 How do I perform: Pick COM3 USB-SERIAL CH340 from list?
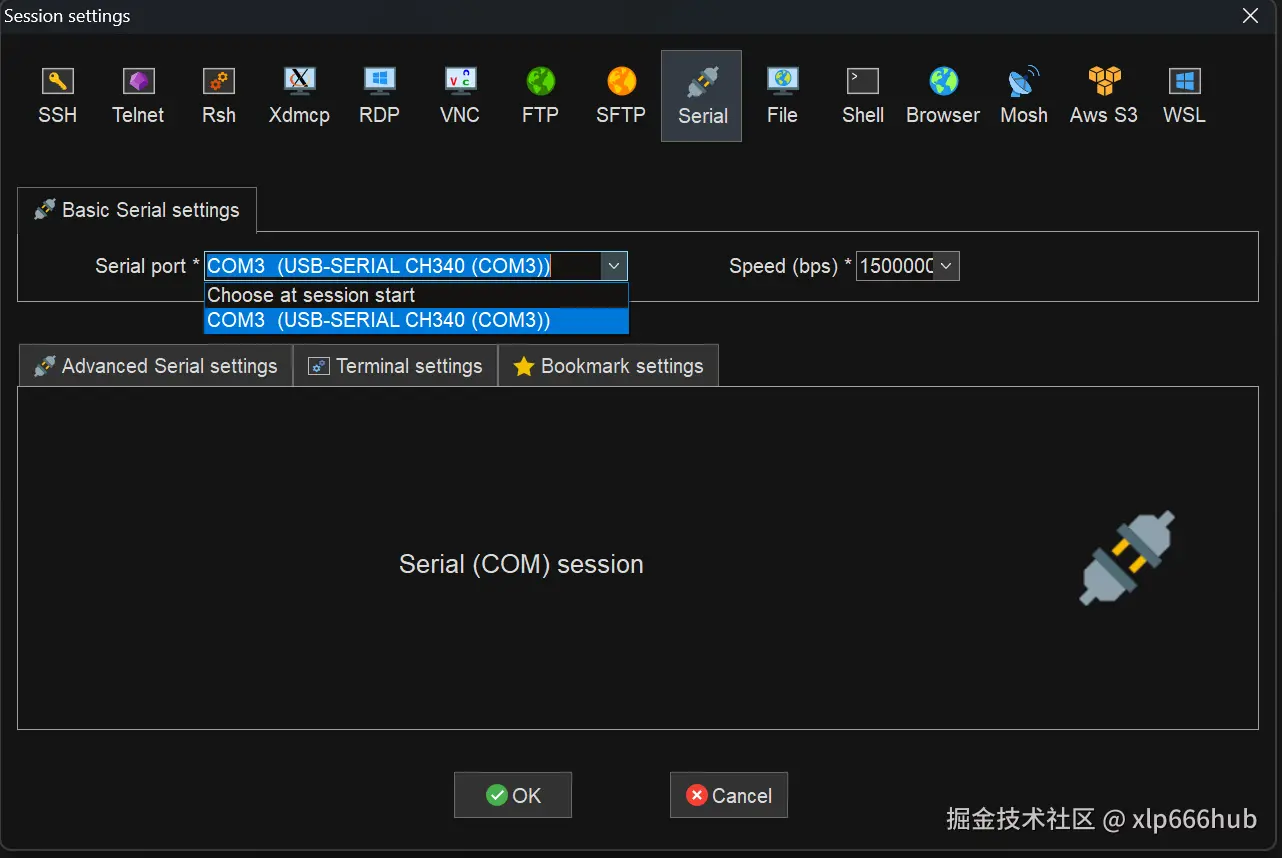(x=416, y=320)
